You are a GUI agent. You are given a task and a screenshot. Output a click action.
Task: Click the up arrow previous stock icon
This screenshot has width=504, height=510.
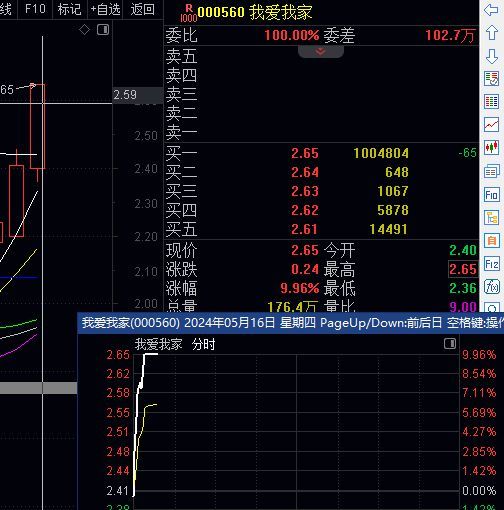click(x=492, y=33)
